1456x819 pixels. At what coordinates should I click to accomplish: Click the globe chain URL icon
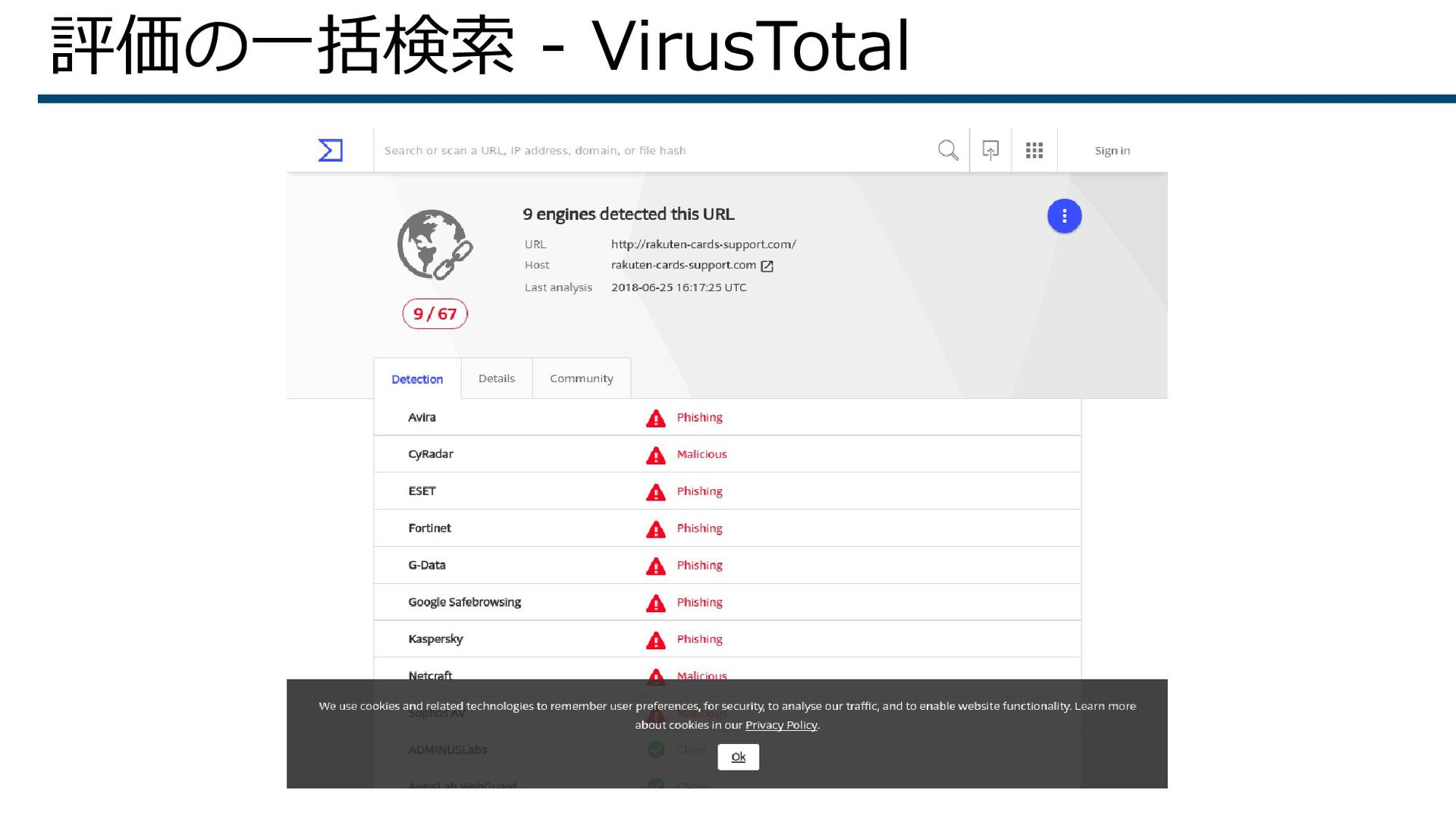[435, 245]
